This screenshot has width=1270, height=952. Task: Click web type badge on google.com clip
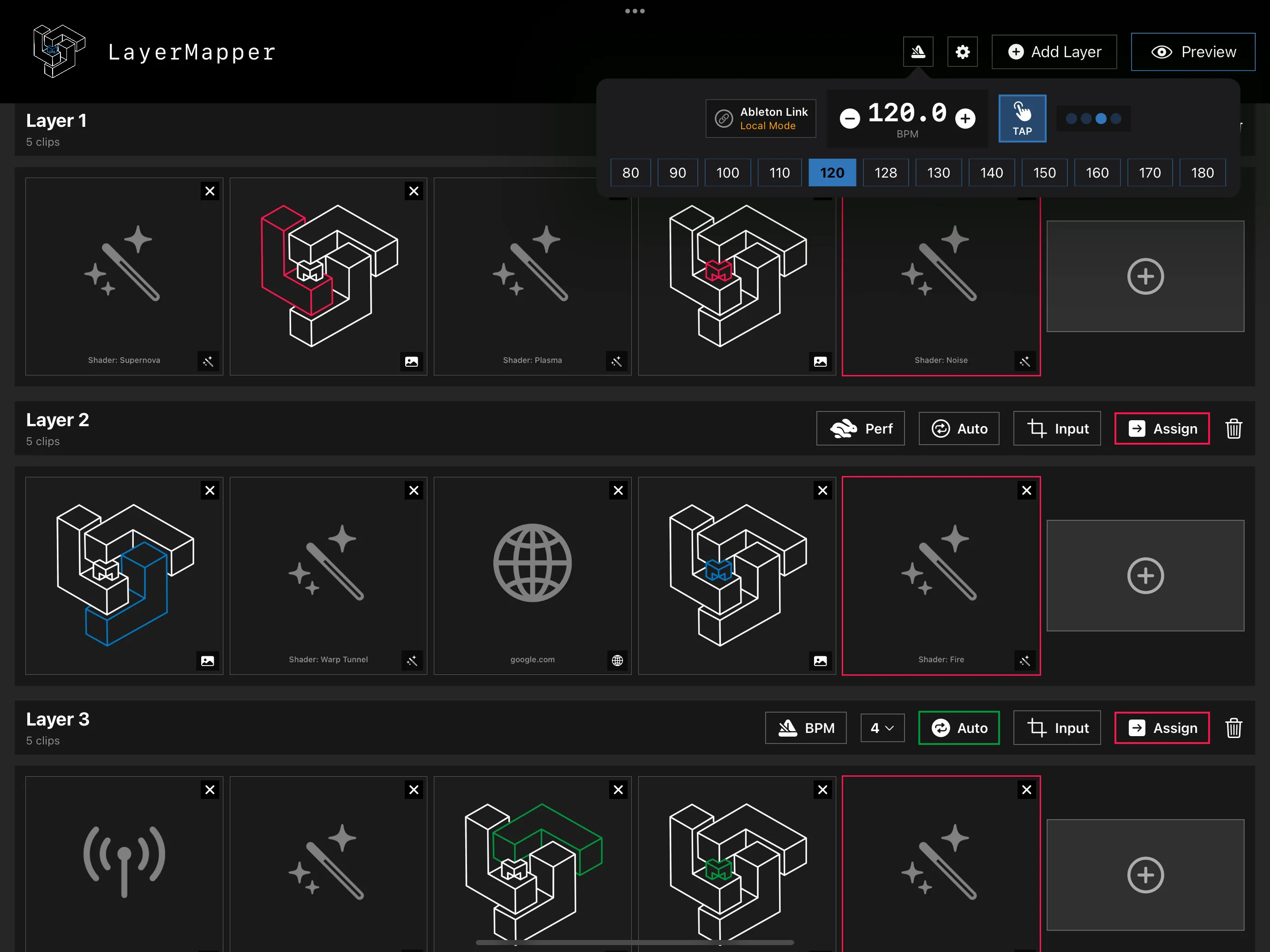point(617,660)
